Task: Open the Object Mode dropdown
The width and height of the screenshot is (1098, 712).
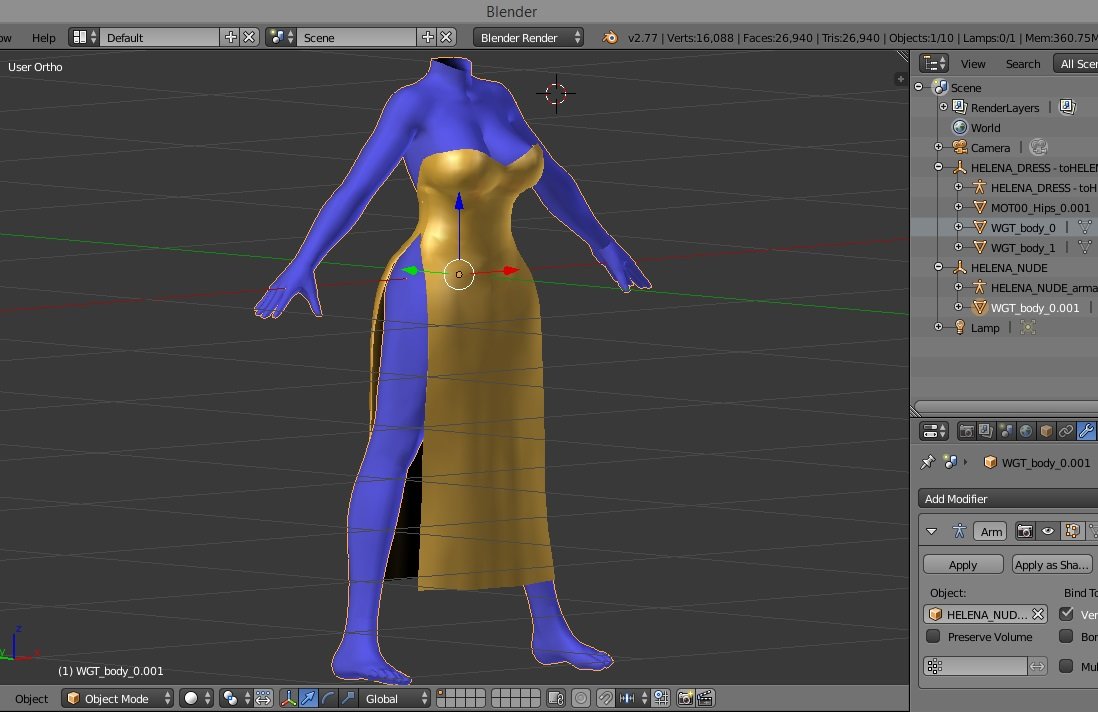Action: pos(118,698)
